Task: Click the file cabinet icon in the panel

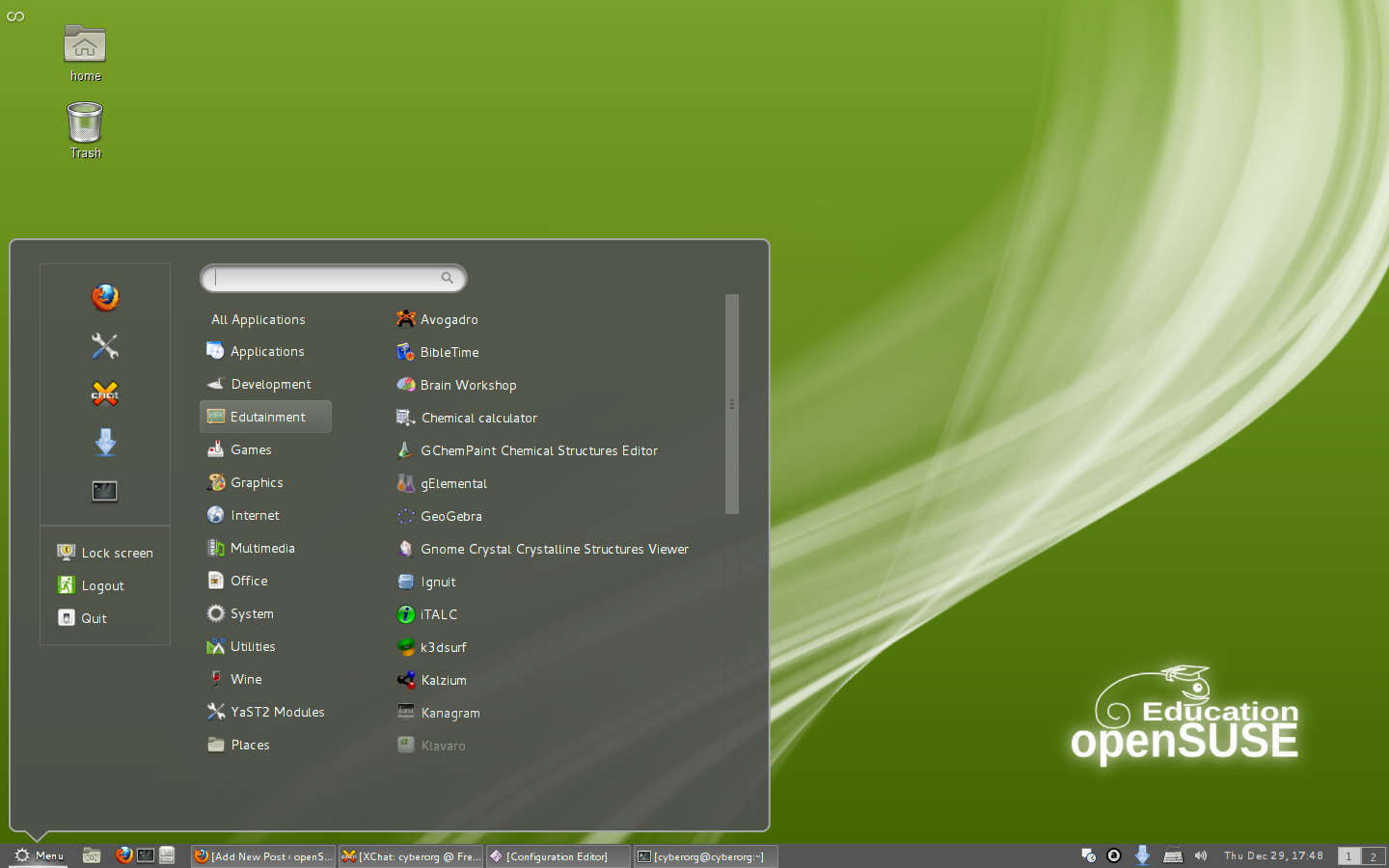Action: [x=167, y=855]
